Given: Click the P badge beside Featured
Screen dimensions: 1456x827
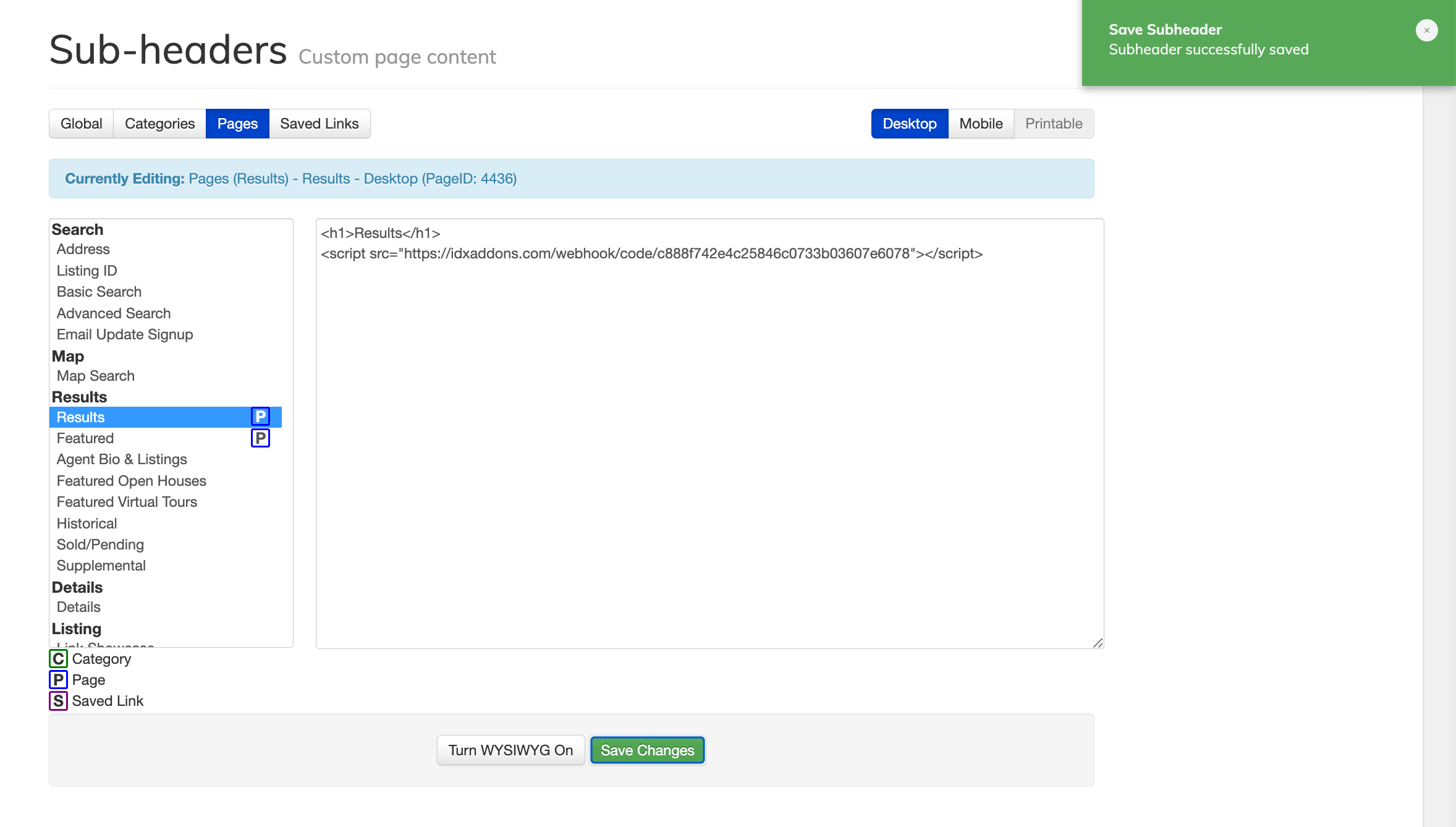Looking at the screenshot, I should (x=260, y=438).
